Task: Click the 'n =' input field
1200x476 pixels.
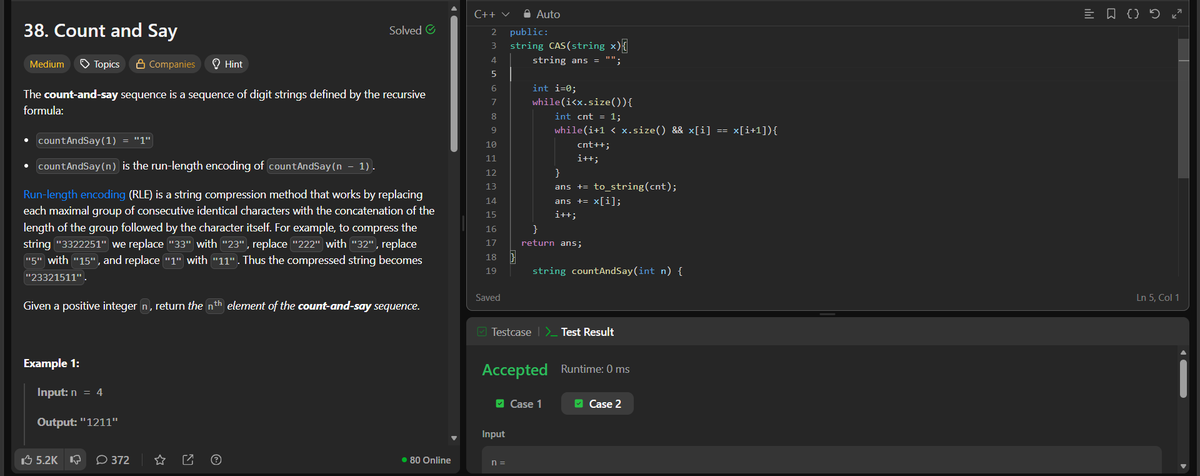Action: click(x=820, y=460)
